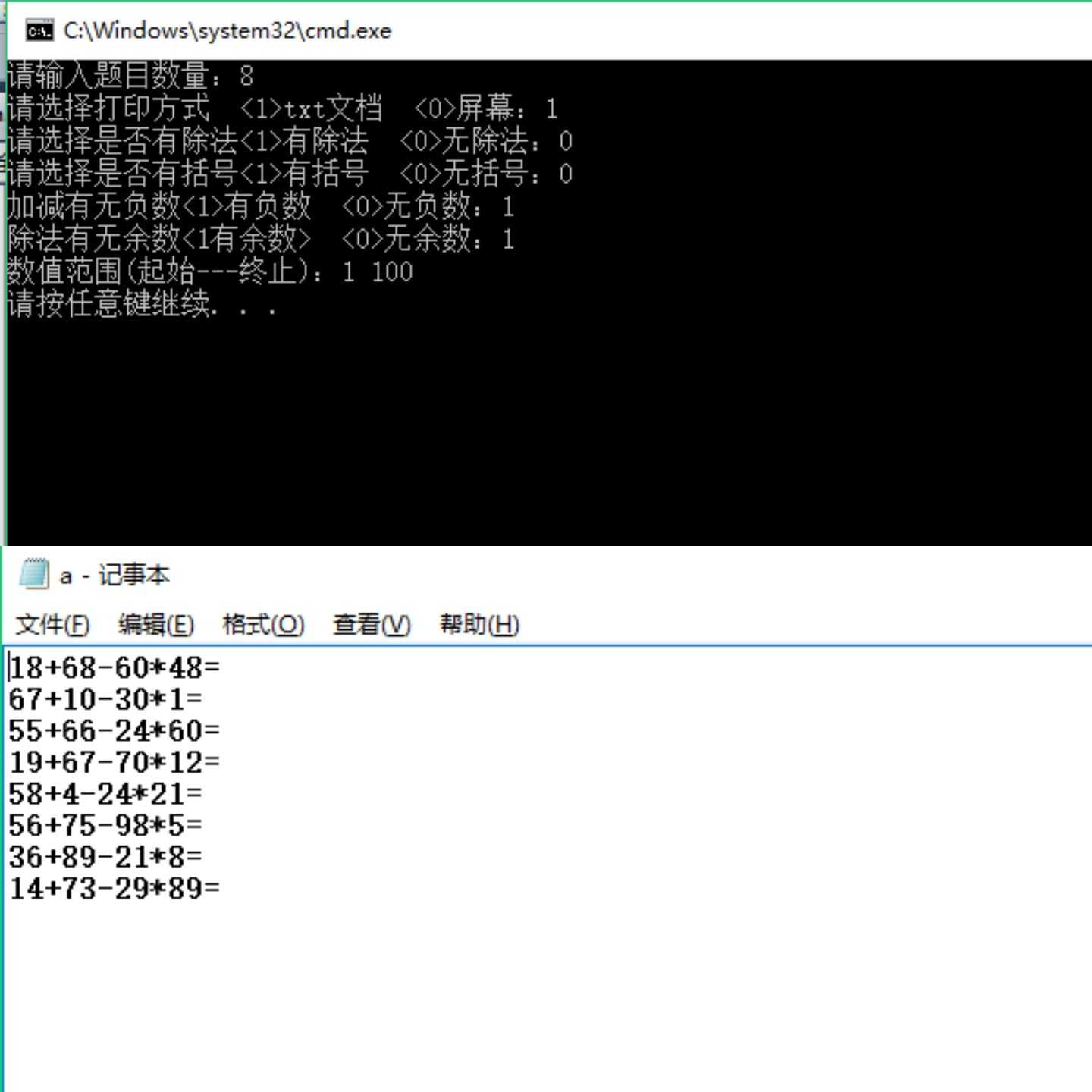
Task: Open the 编辑(E) menu in Notepad
Action: tap(156, 625)
